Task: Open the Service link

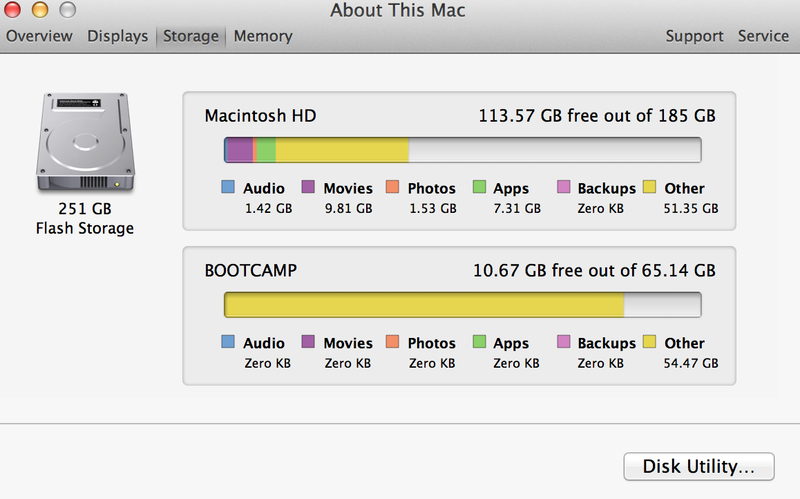Action: [763, 36]
